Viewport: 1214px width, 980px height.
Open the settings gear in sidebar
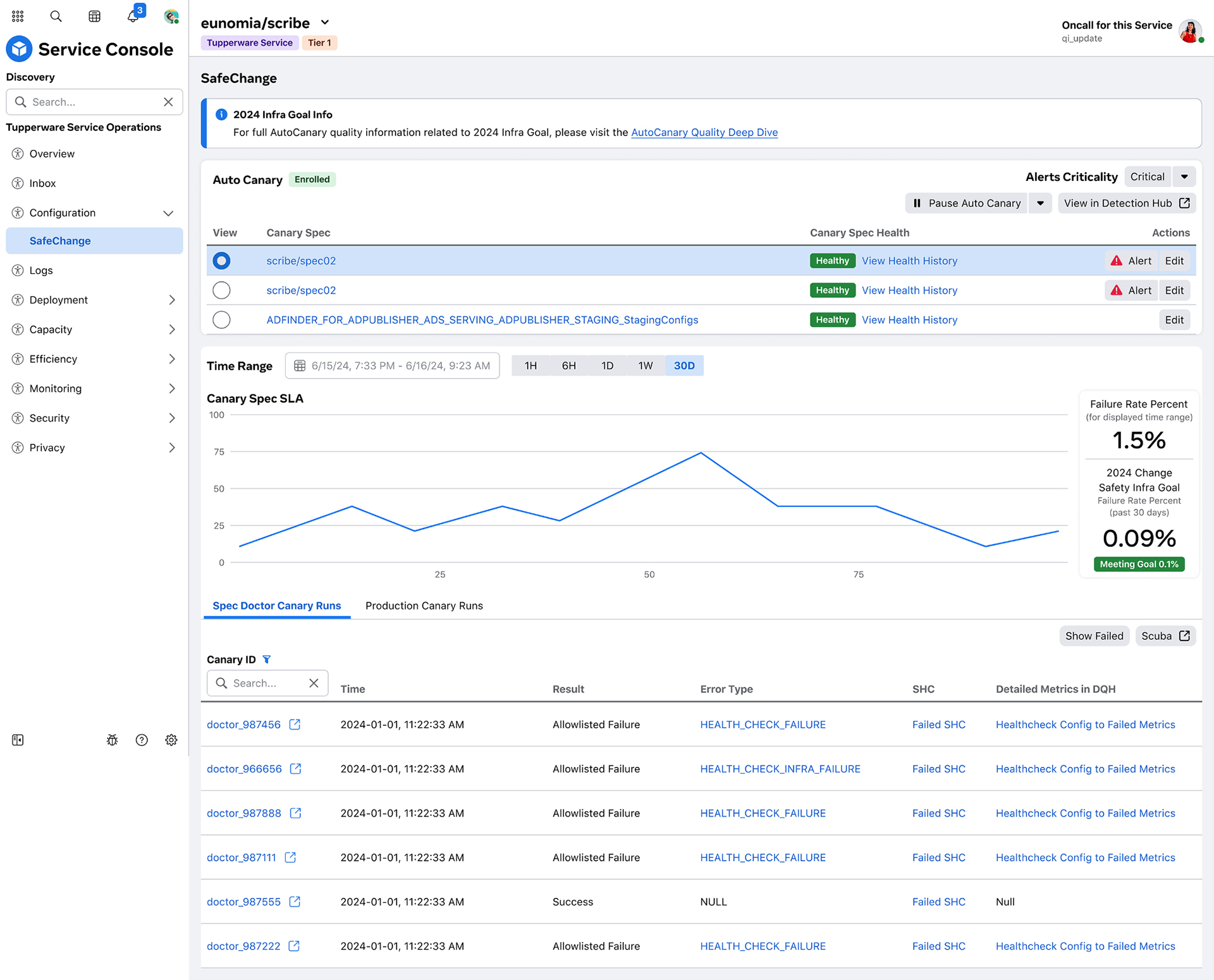tap(171, 740)
